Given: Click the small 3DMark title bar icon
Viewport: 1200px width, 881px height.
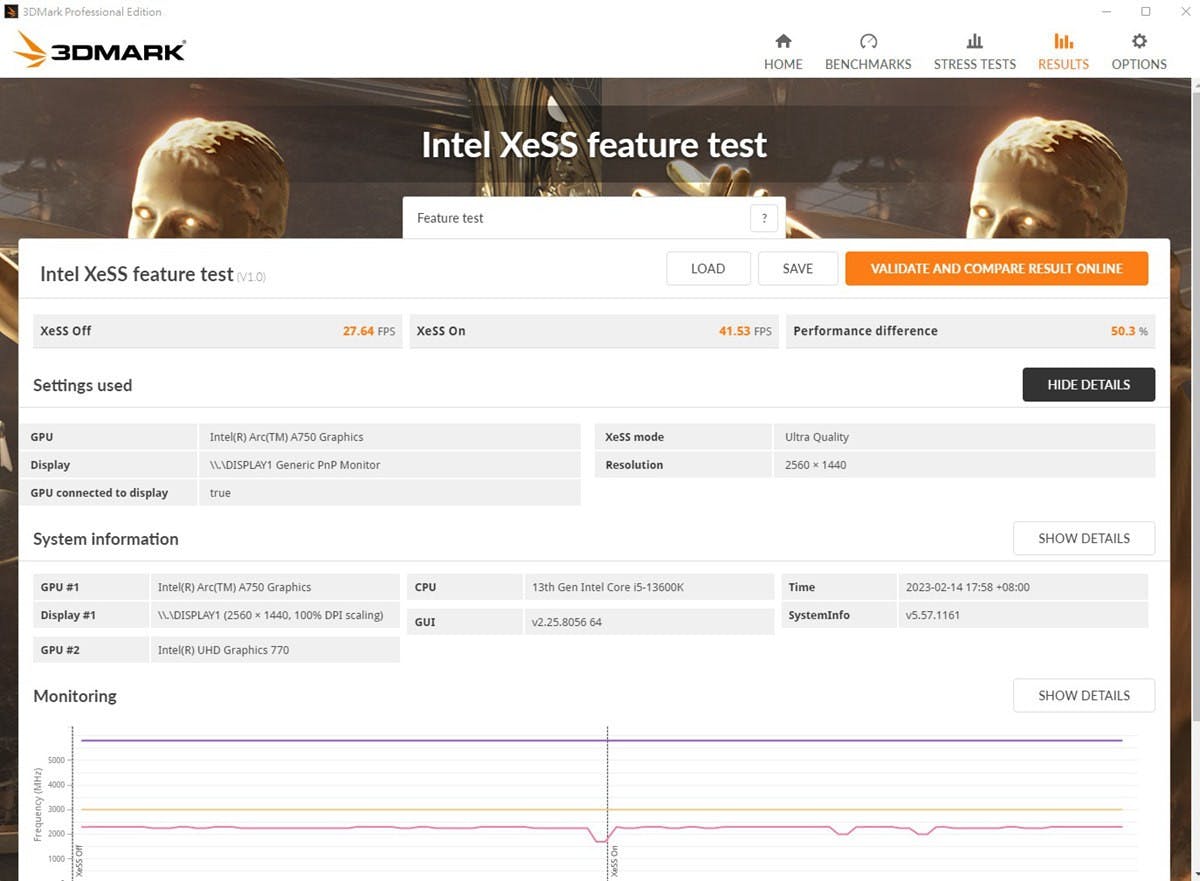Looking at the screenshot, I should pos(11,12).
